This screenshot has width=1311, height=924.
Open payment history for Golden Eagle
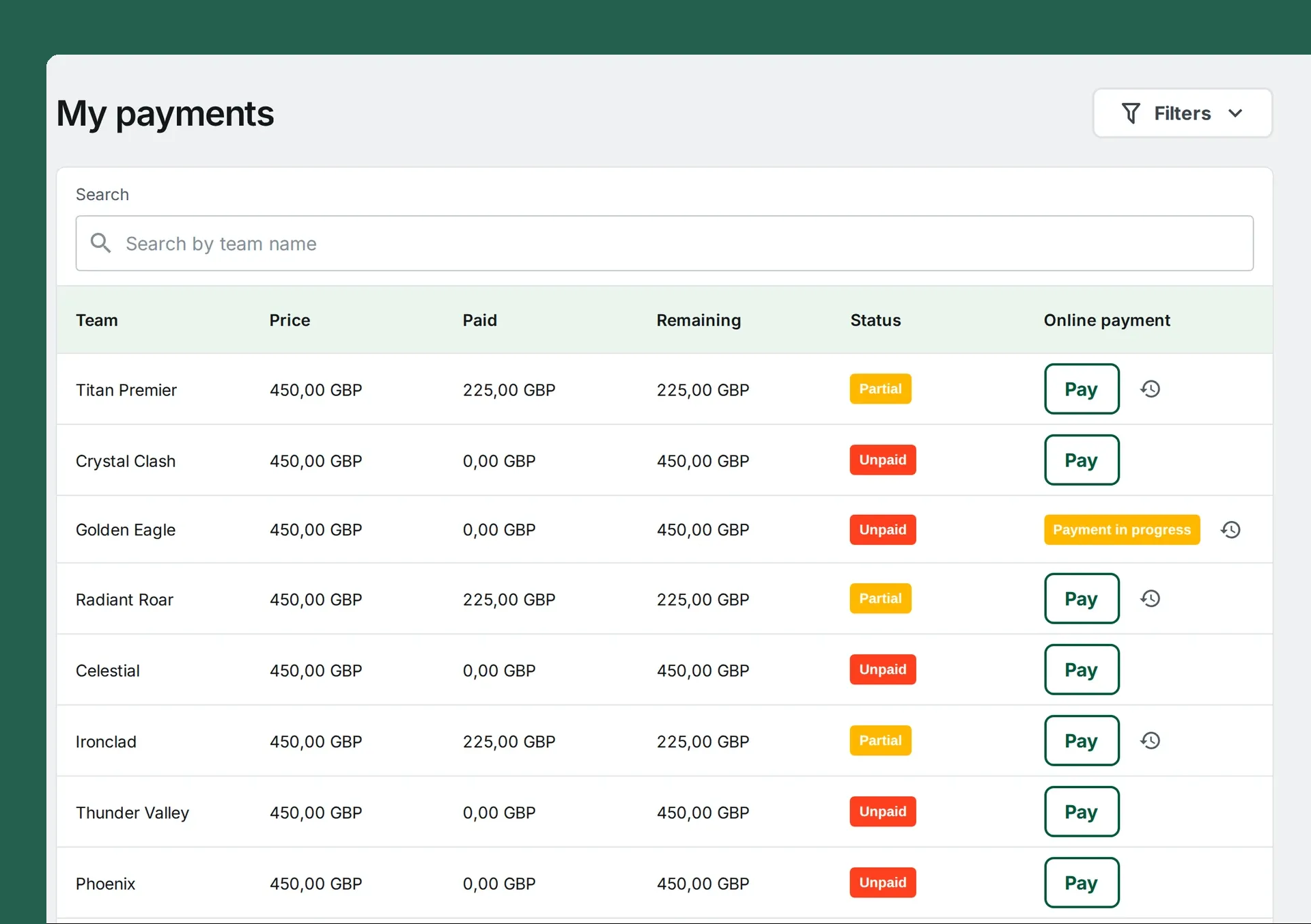1231,530
